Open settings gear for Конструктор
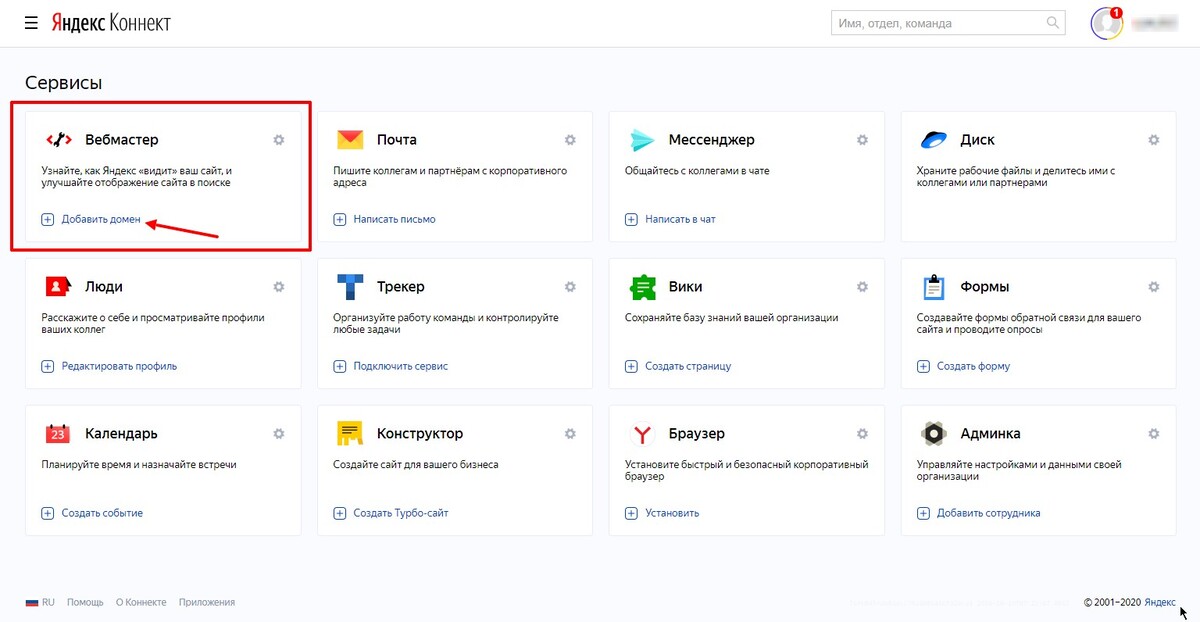Viewport: 1200px width, 622px height. click(x=570, y=434)
